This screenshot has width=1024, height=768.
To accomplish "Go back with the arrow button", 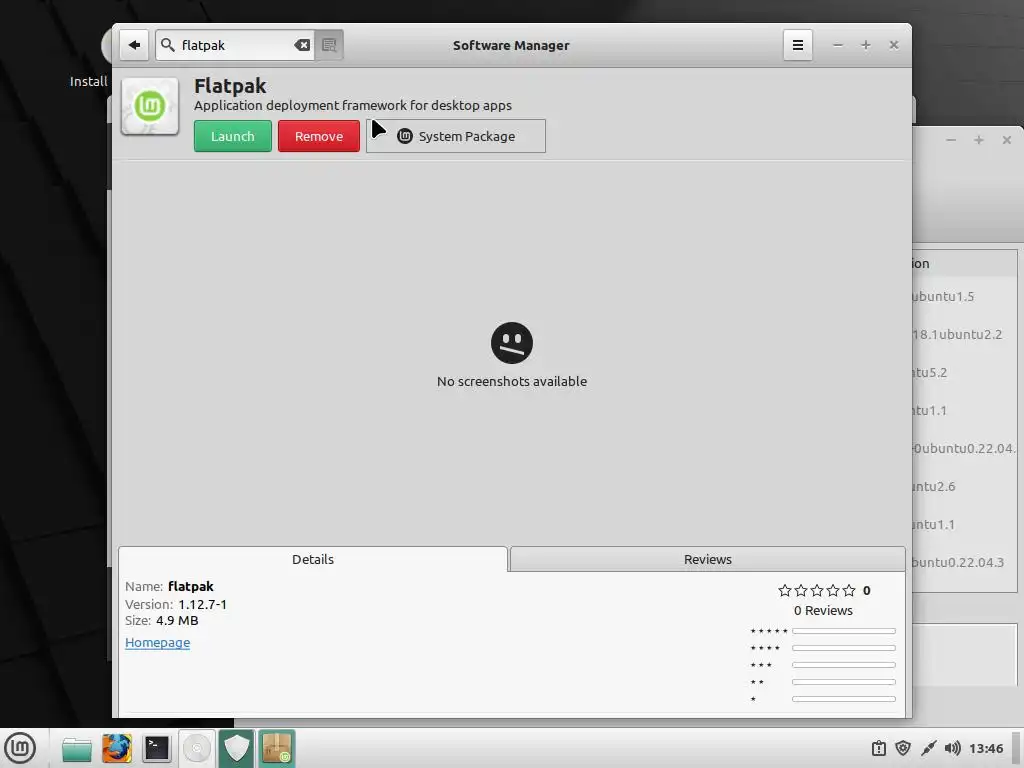I will tap(134, 45).
